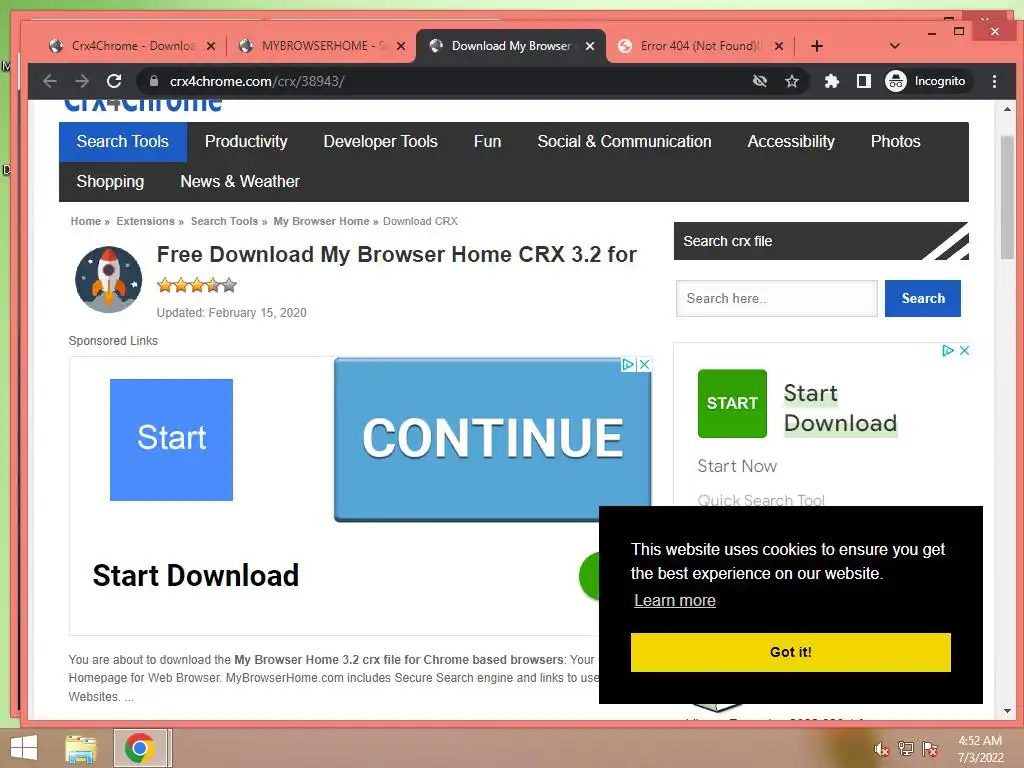This screenshot has height=768, width=1024.
Task: Reload the current page
Action: 114,81
